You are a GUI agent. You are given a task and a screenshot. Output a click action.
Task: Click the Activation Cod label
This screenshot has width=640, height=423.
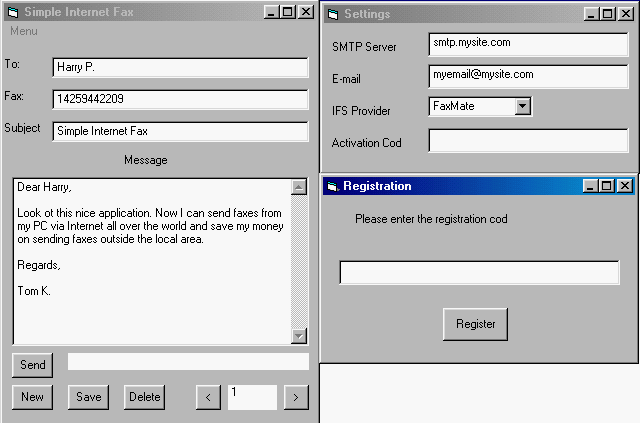pos(367,143)
